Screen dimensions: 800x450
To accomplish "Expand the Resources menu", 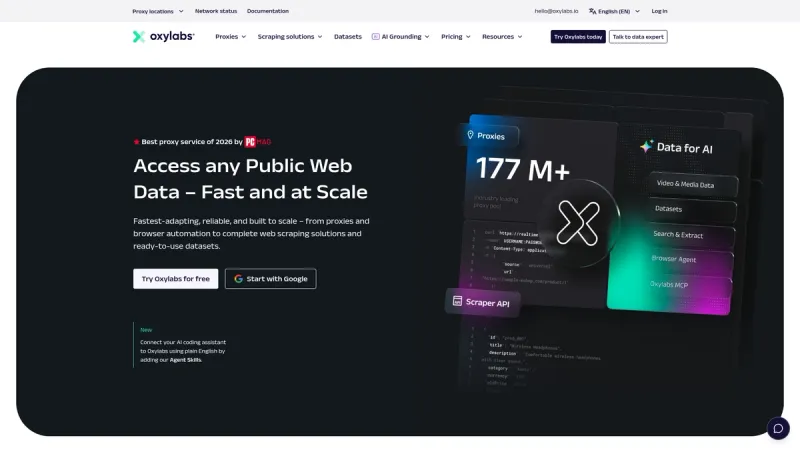I will coord(502,37).
